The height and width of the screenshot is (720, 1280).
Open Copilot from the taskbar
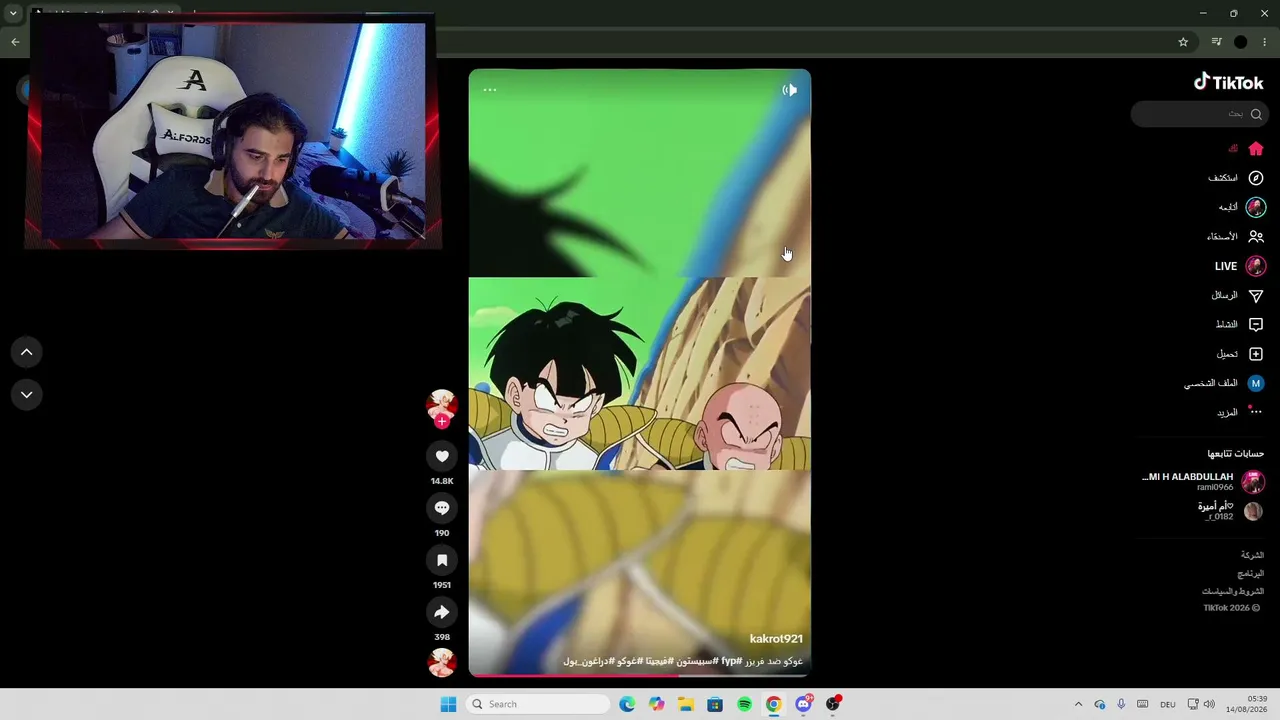(656, 704)
